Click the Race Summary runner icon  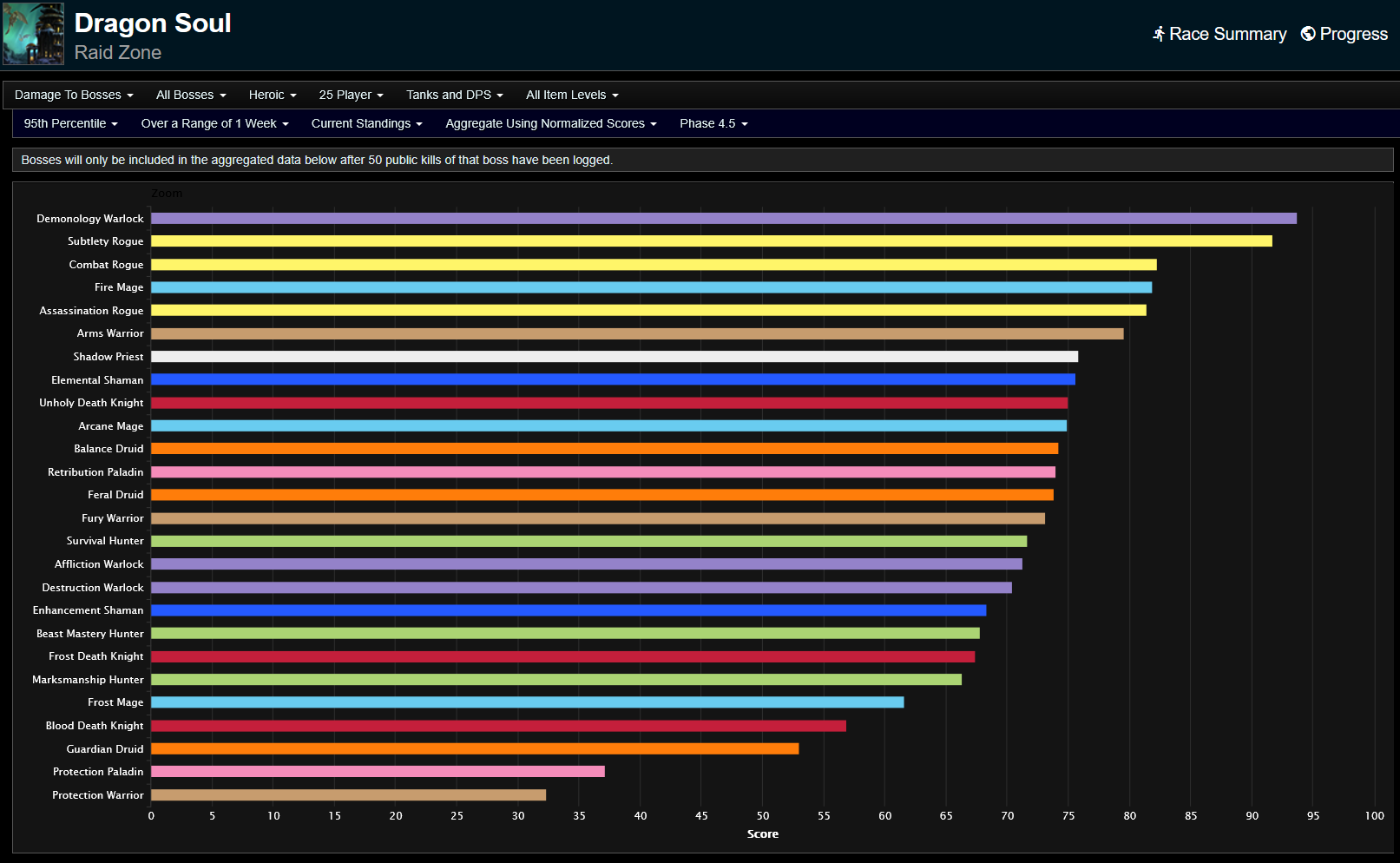click(x=1158, y=34)
